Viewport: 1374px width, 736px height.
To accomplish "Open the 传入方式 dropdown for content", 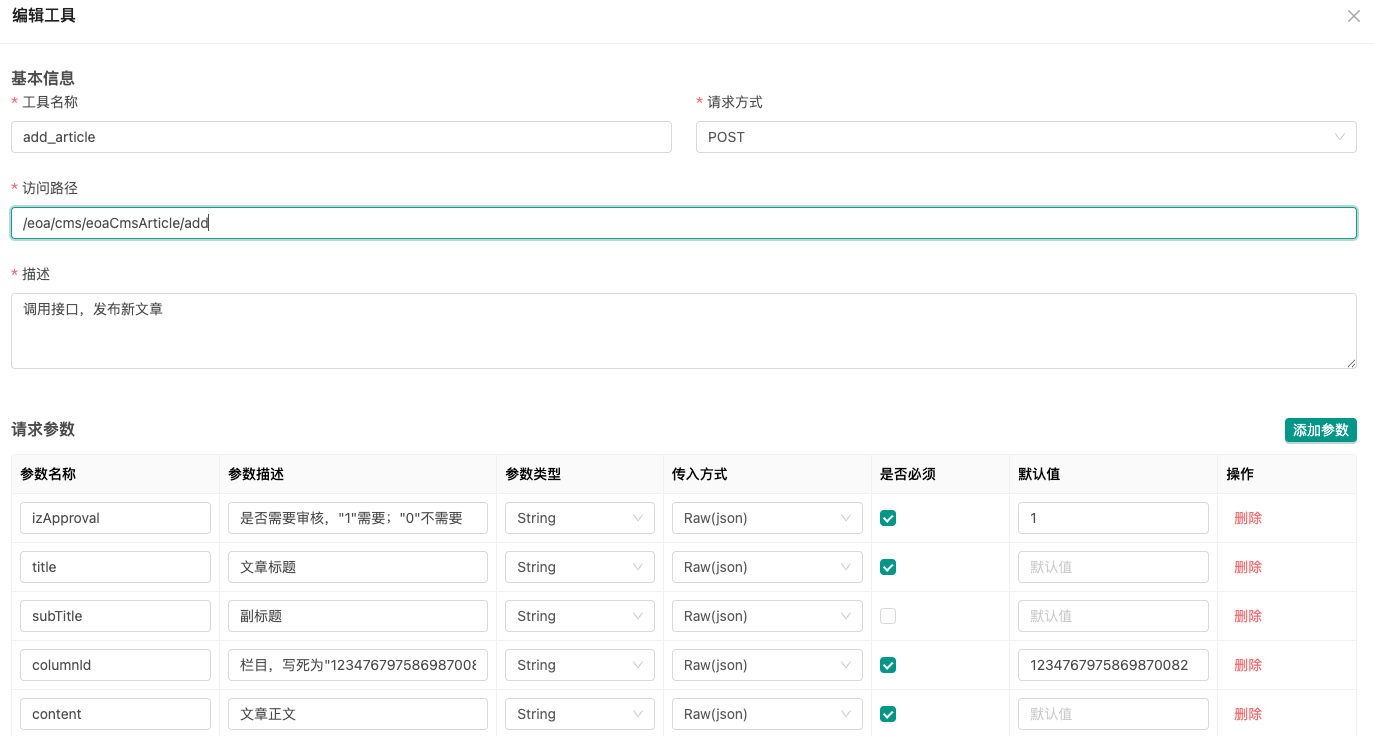I will (x=766, y=714).
